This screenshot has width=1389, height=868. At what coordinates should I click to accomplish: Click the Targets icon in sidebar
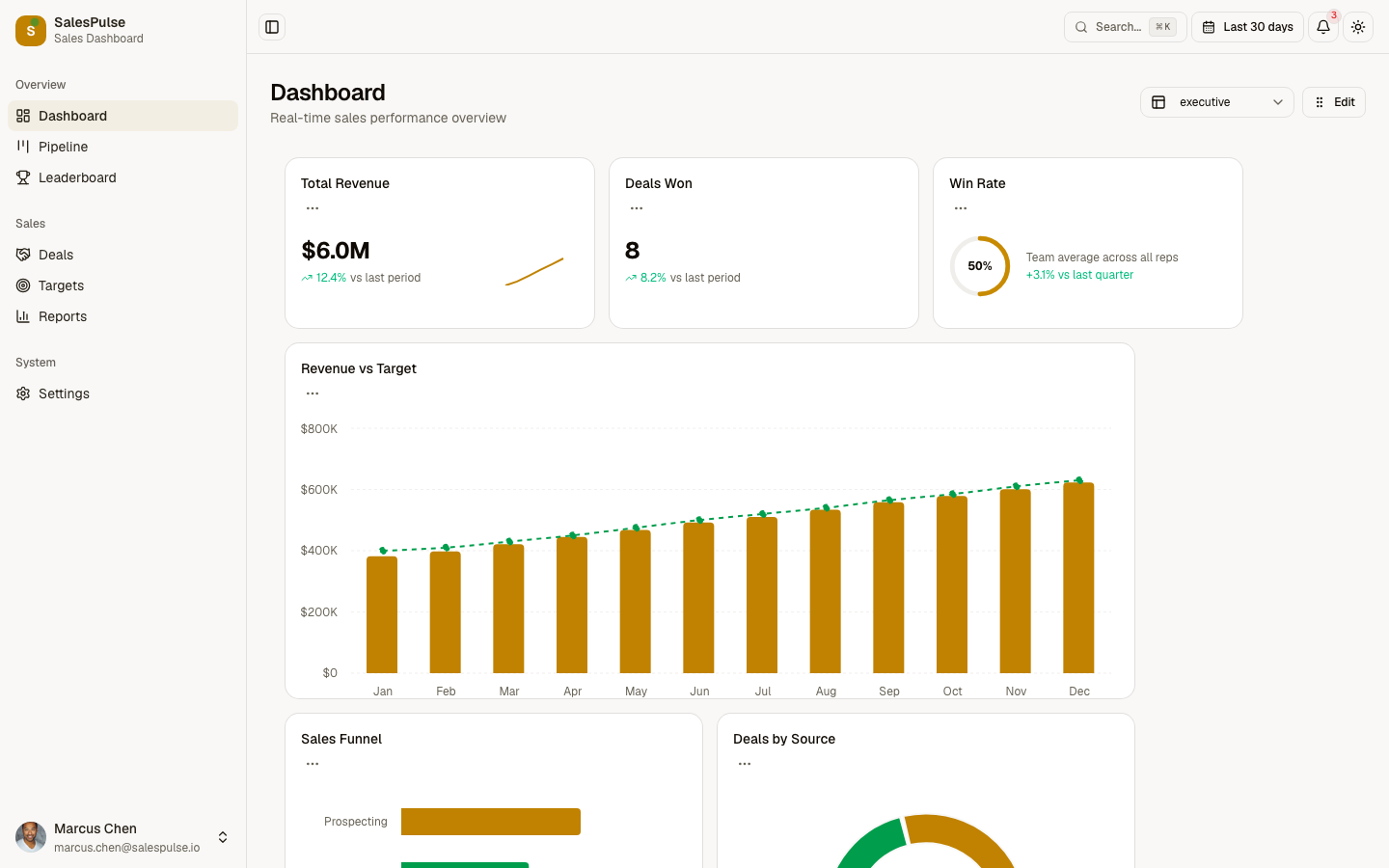(23, 285)
